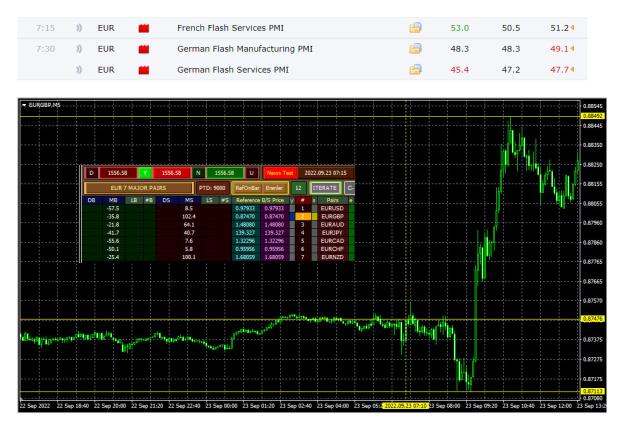Image resolution: width=625 pixels, height=431 pixels.
Task: Click yellow price label 0.87113
Action: point(593,392)
